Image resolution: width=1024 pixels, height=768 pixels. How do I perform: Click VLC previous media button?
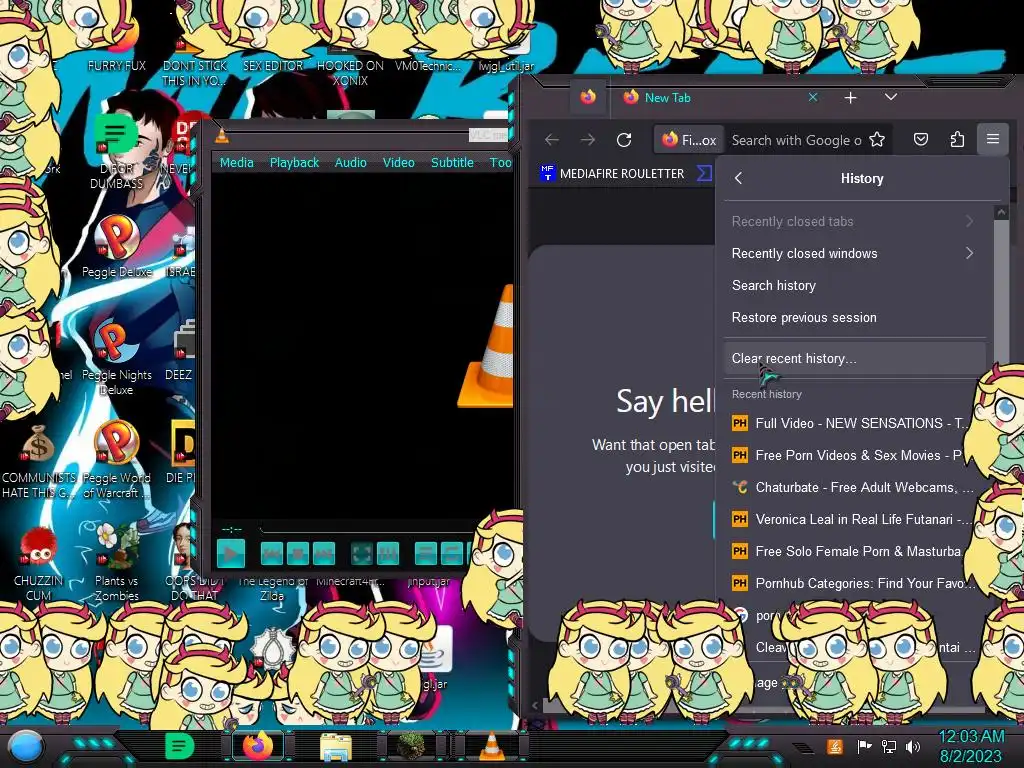[272, 554]
